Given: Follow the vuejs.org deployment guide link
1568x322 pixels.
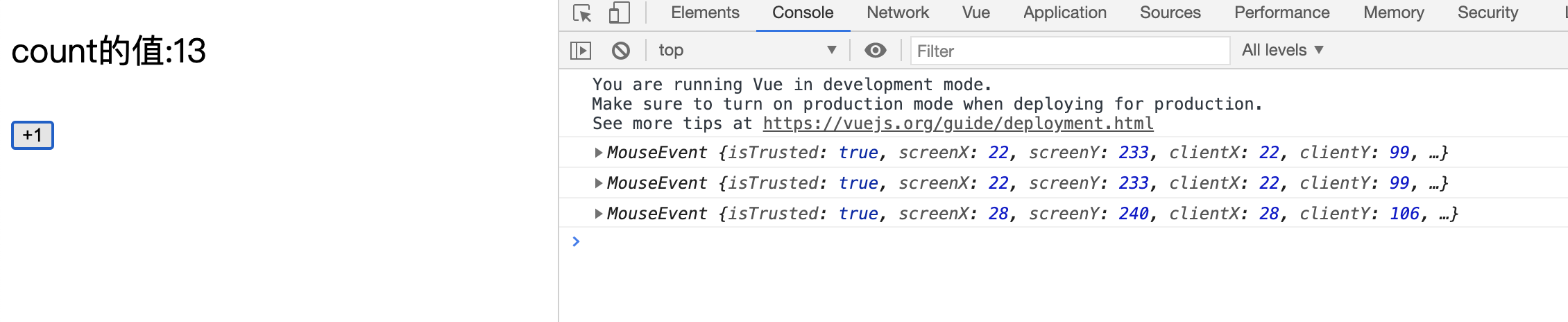Looking at the screenshot, I should 958,124.
